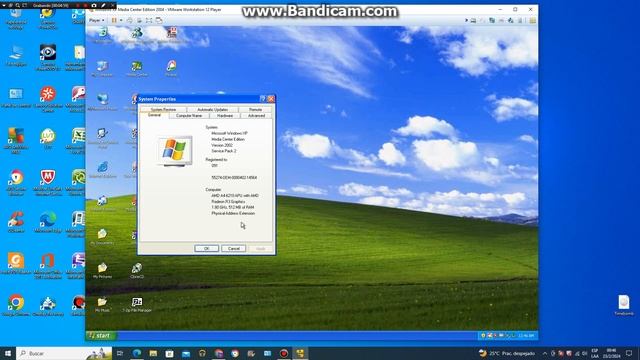Show hidden system tray icons chevron
This screenshot has height=360, width=640.
click(544, 353)
